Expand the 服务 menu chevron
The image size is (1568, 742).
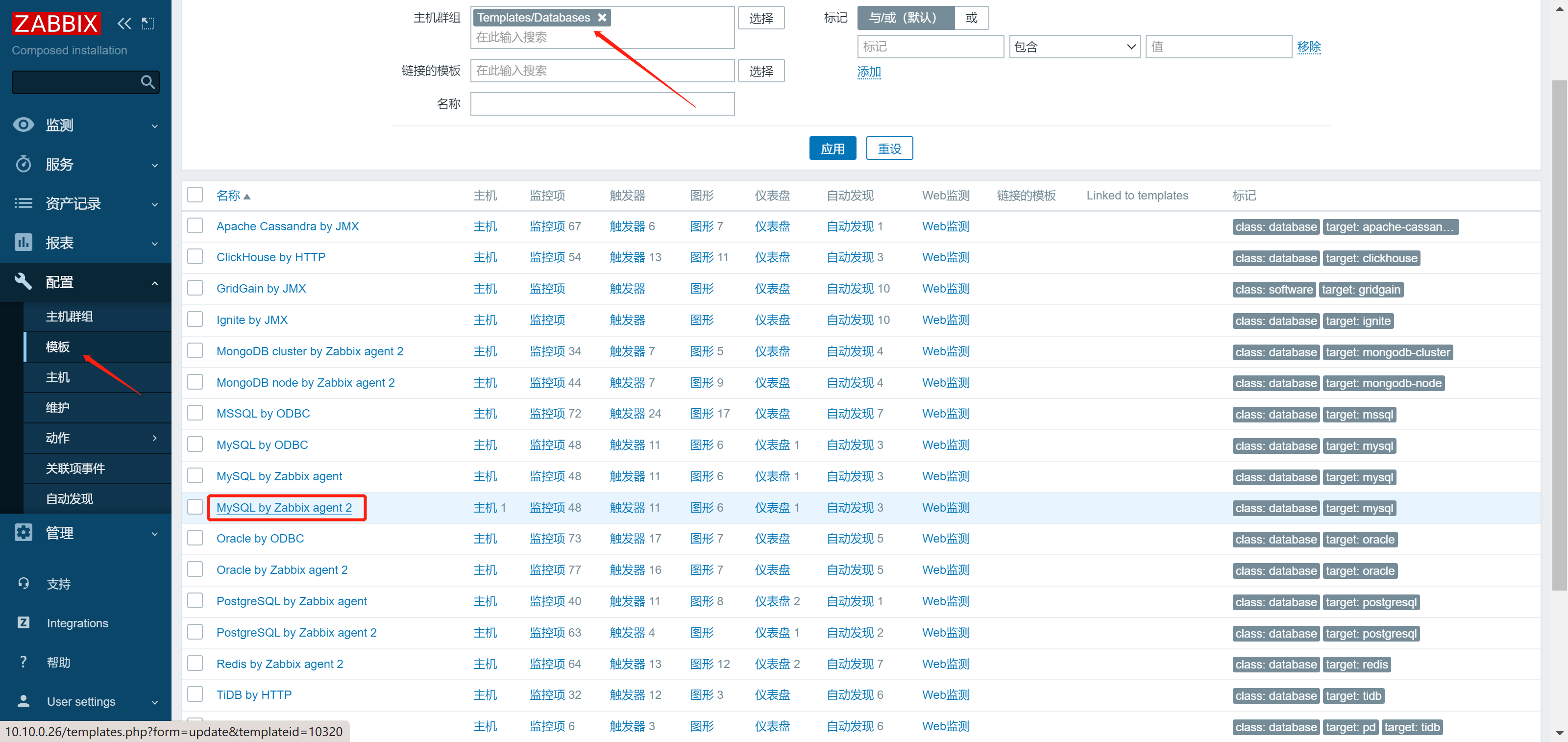pyautogui.click(x=155, y=165)
